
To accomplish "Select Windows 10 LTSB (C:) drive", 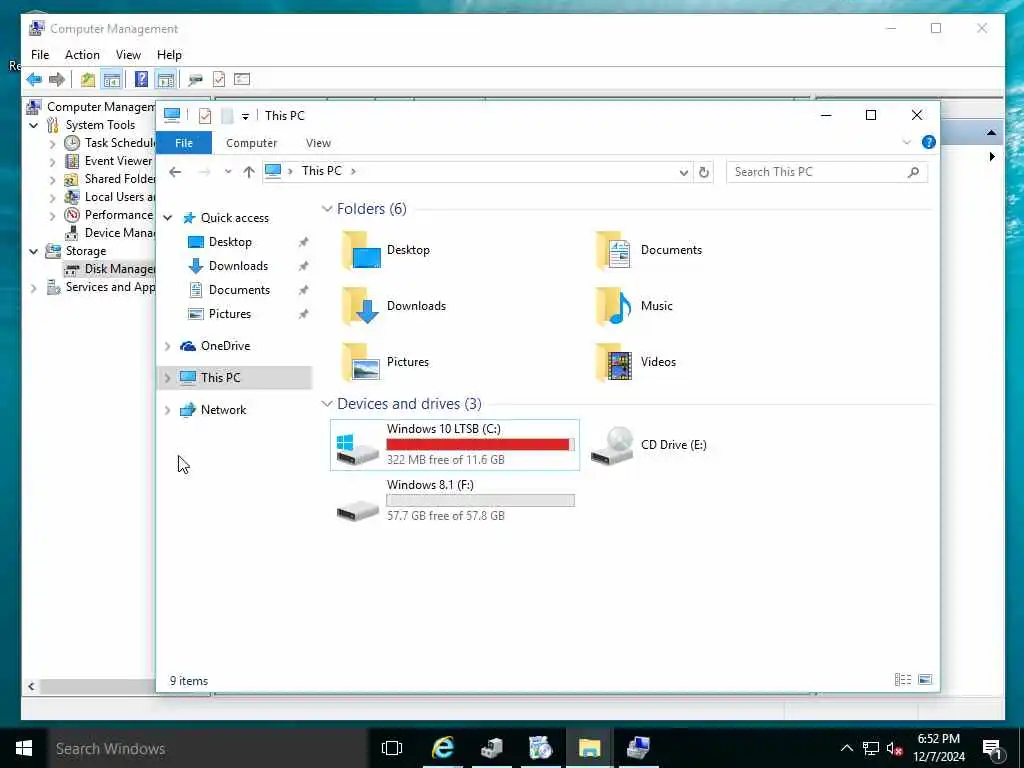I will (455, 445).
